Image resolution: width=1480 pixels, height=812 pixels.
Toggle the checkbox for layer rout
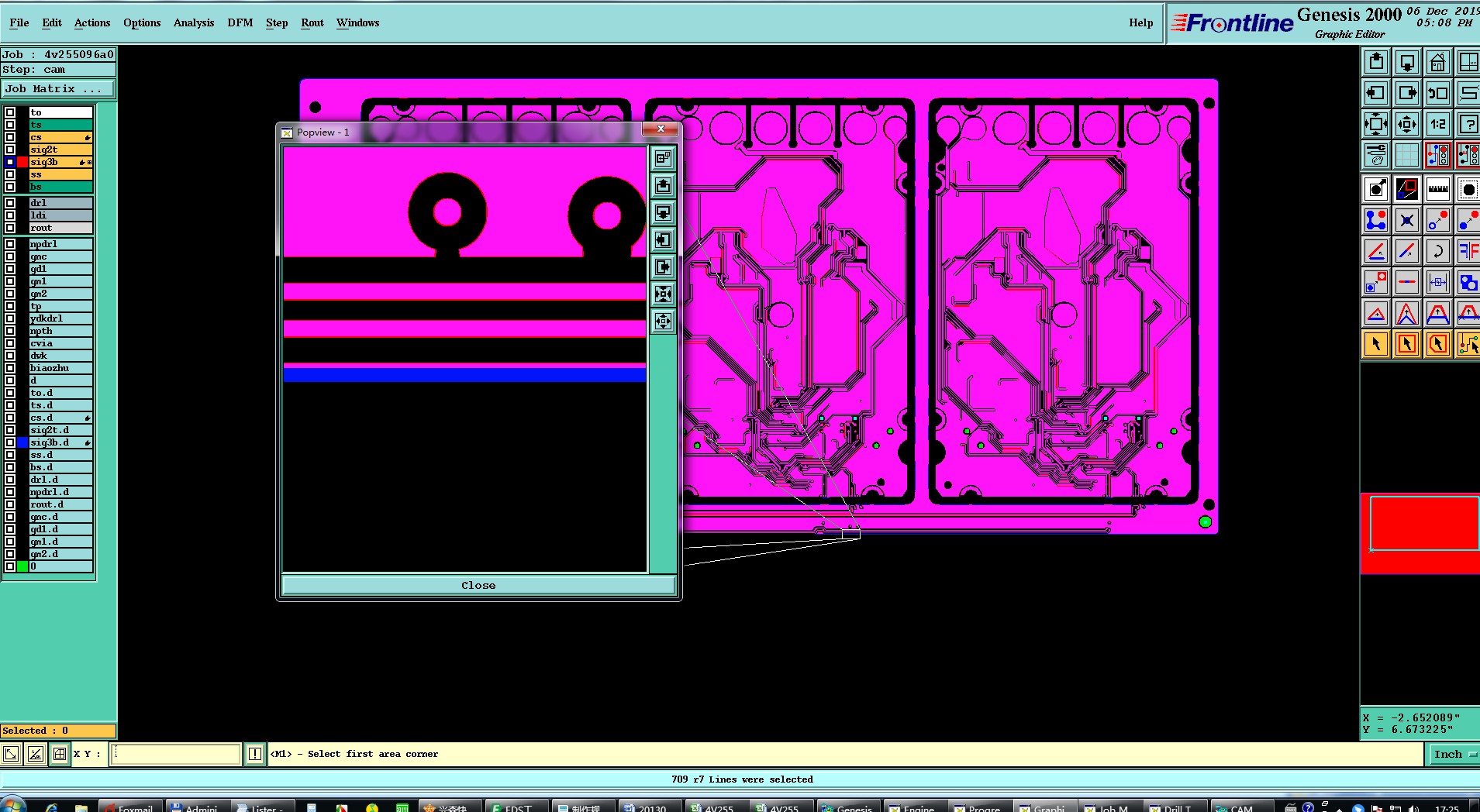10,228
